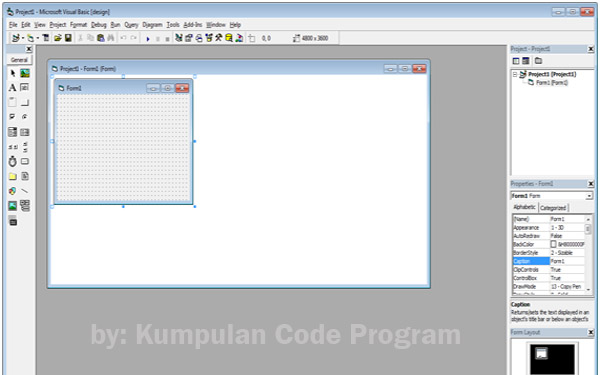
Task: Select the FileListBox control tool
Action: point(25,176)
